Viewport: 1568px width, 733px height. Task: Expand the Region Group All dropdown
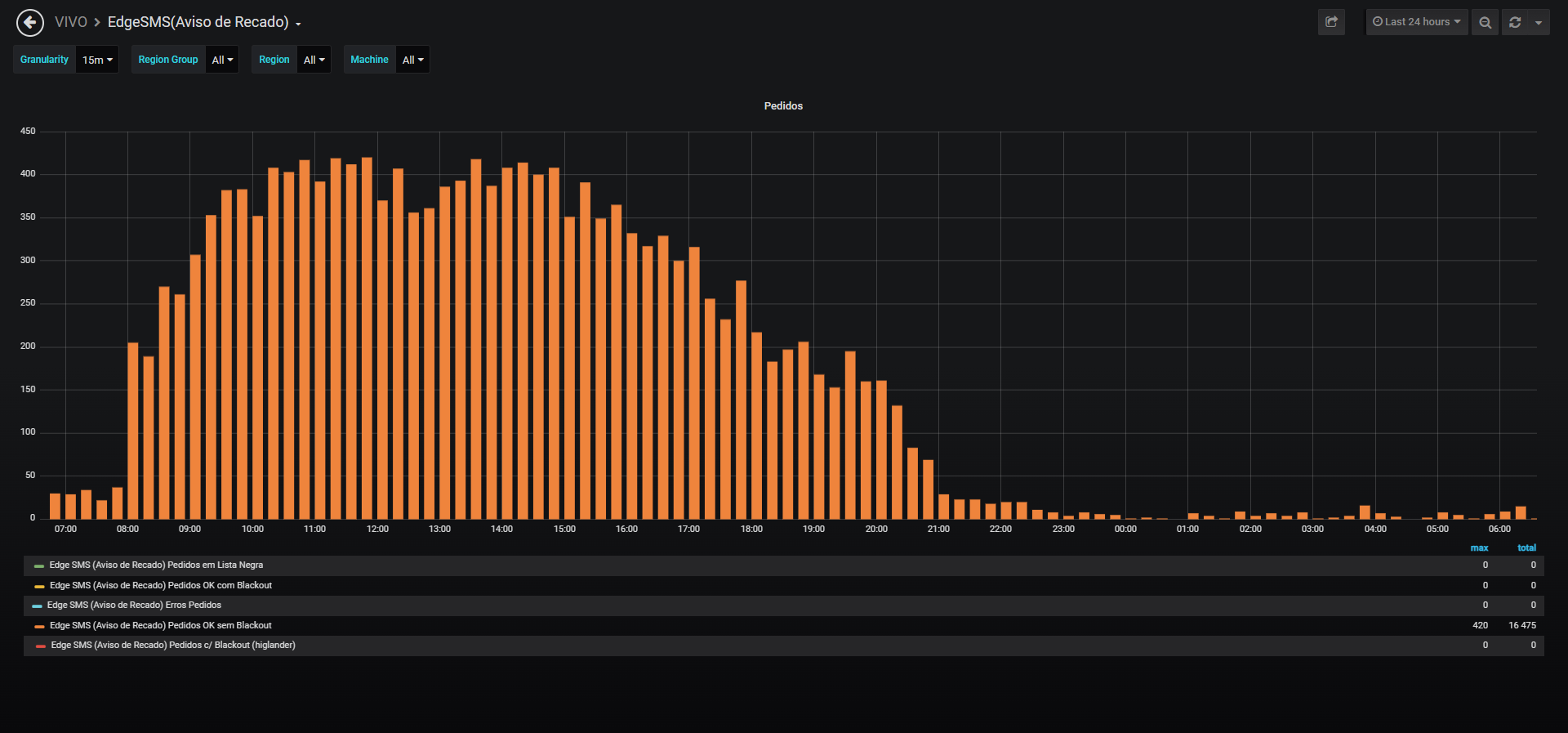222,60
